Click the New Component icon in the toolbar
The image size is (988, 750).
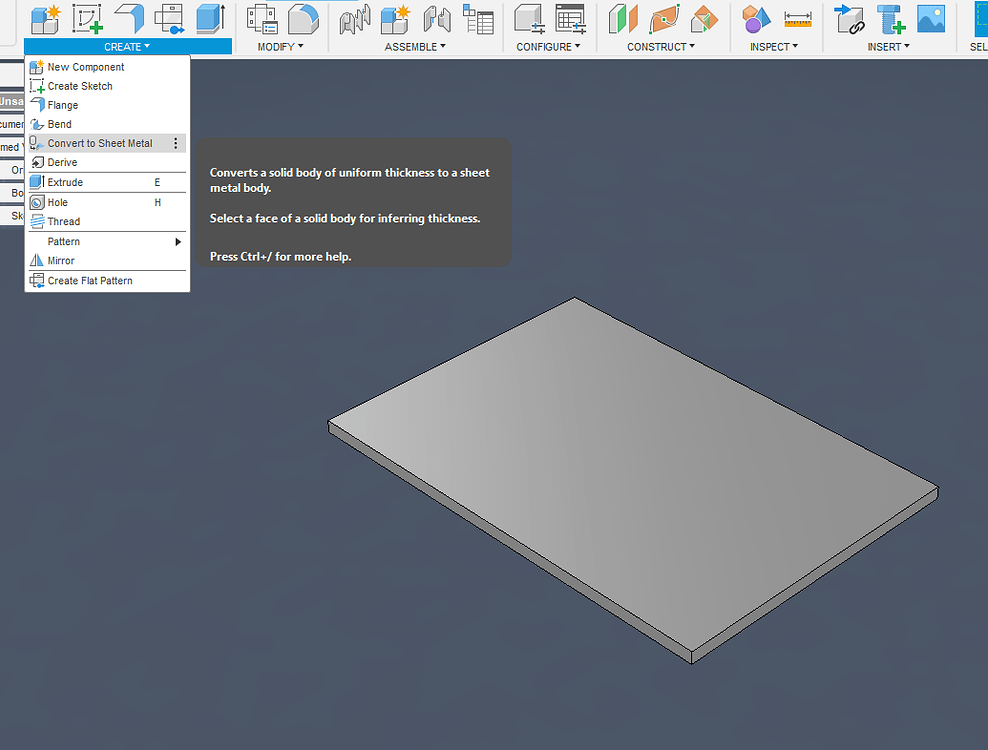tap(43, 18)
